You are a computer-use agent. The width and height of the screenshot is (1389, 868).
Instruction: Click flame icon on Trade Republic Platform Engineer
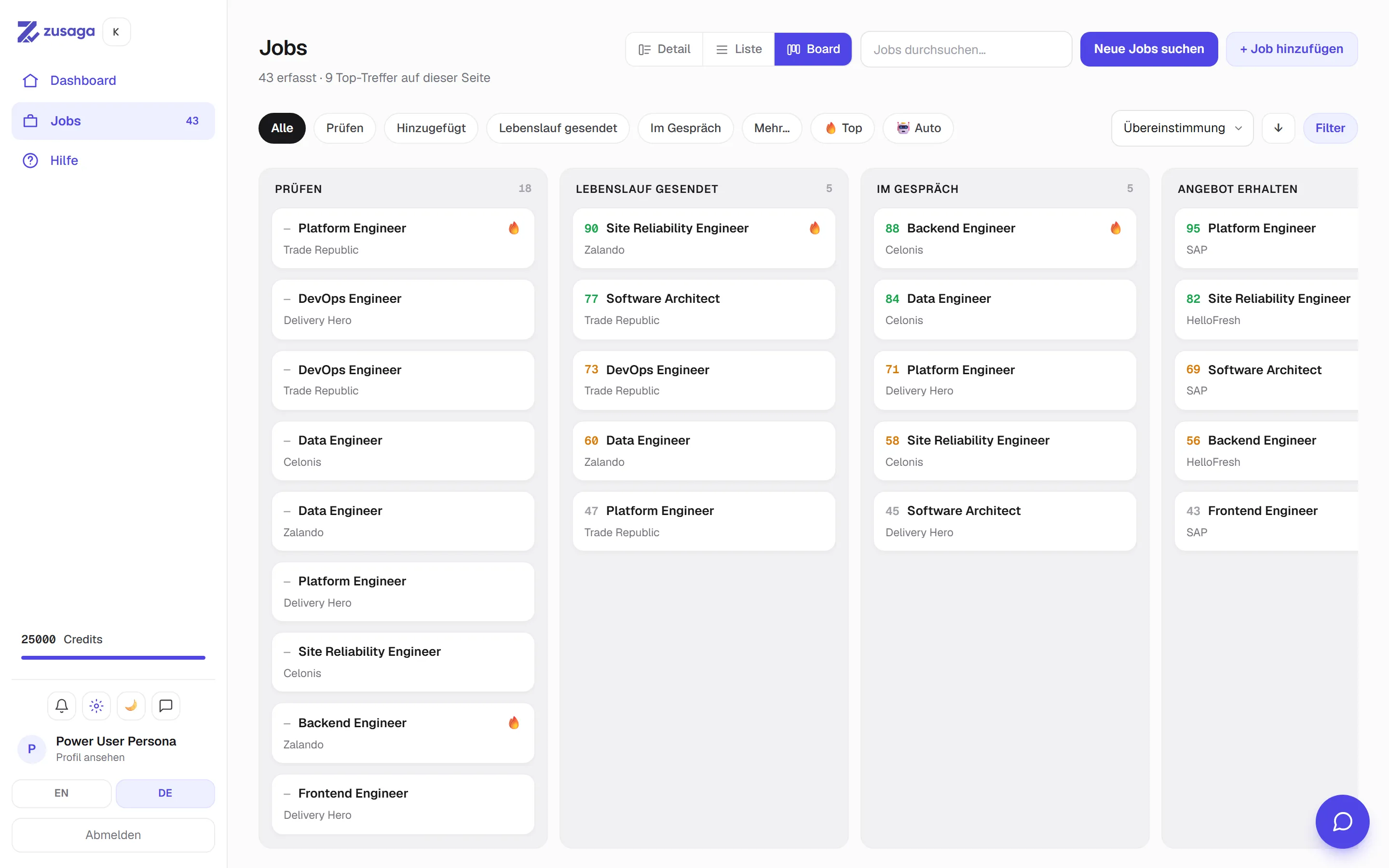click(514, 229)
